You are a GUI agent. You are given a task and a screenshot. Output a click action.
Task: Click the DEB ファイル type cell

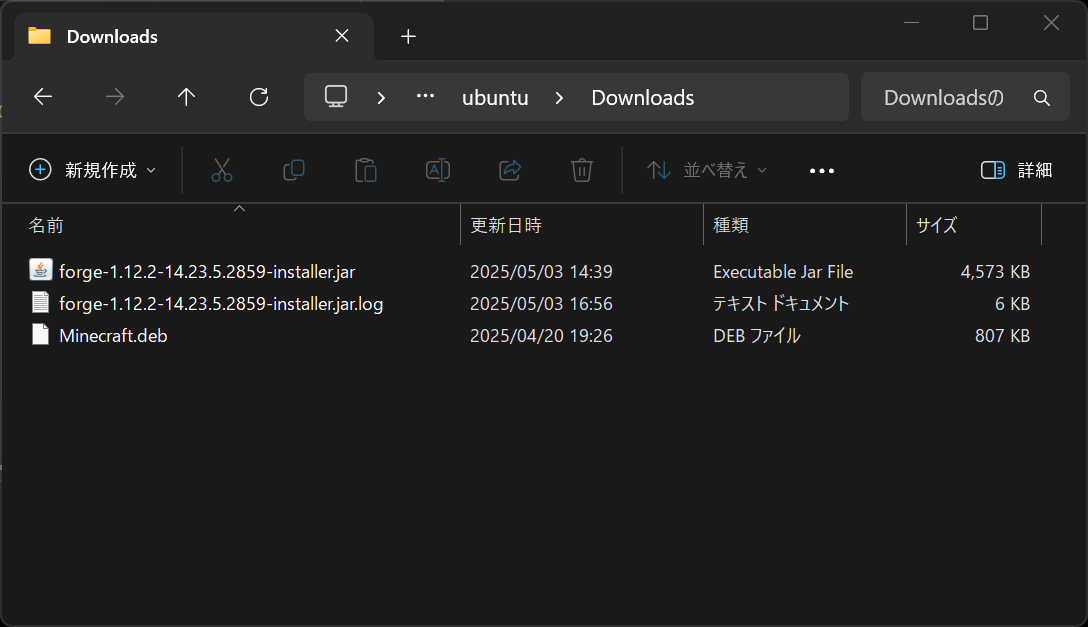click(756, 336)
